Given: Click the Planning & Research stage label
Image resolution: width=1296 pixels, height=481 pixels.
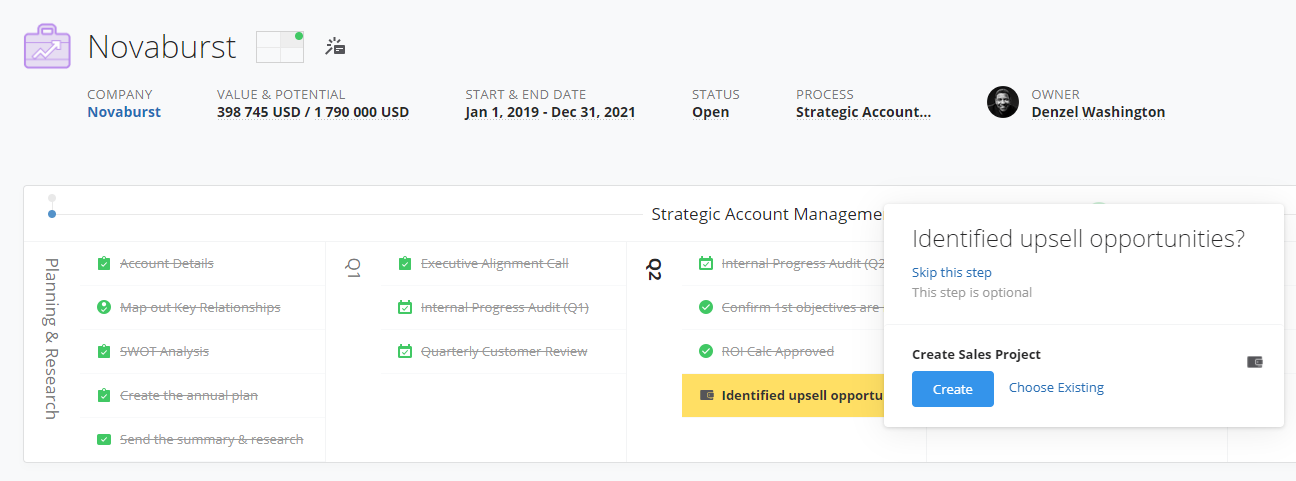Looking at the screenshot, I should (x=52, y=339).
